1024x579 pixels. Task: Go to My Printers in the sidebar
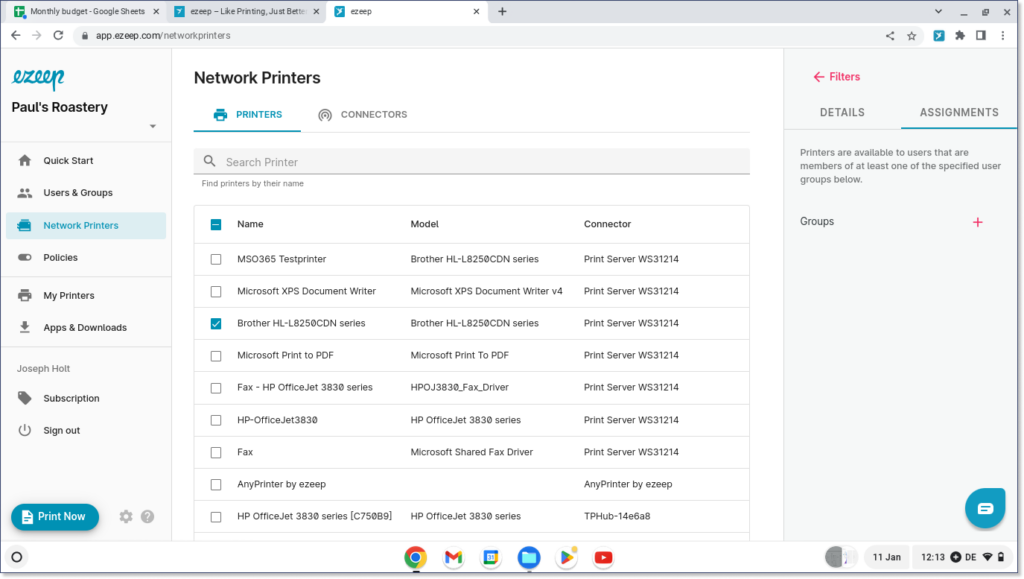pyautogui.click(x=69, y=295)
